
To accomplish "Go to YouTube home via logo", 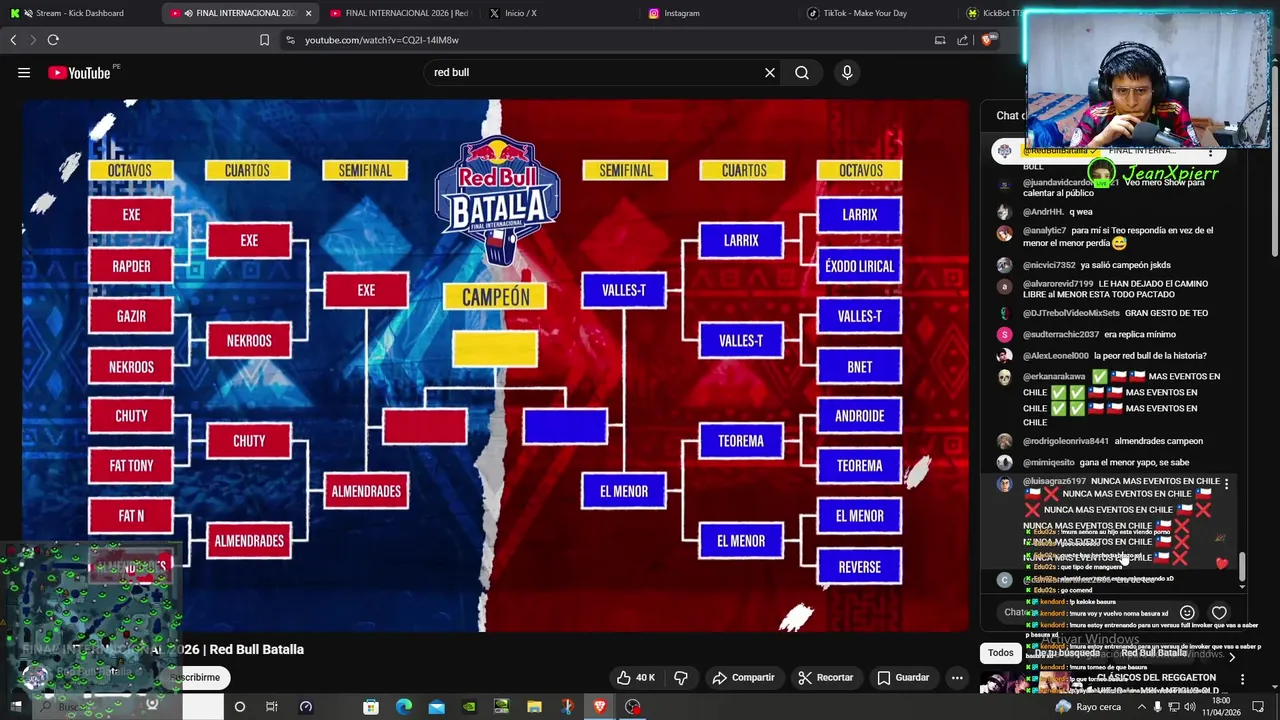I will point(79,72).
